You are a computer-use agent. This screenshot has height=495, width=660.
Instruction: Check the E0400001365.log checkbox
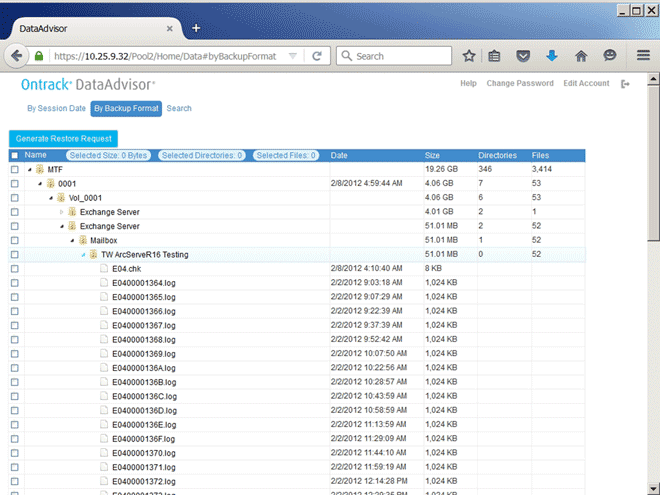click(15, 297)
